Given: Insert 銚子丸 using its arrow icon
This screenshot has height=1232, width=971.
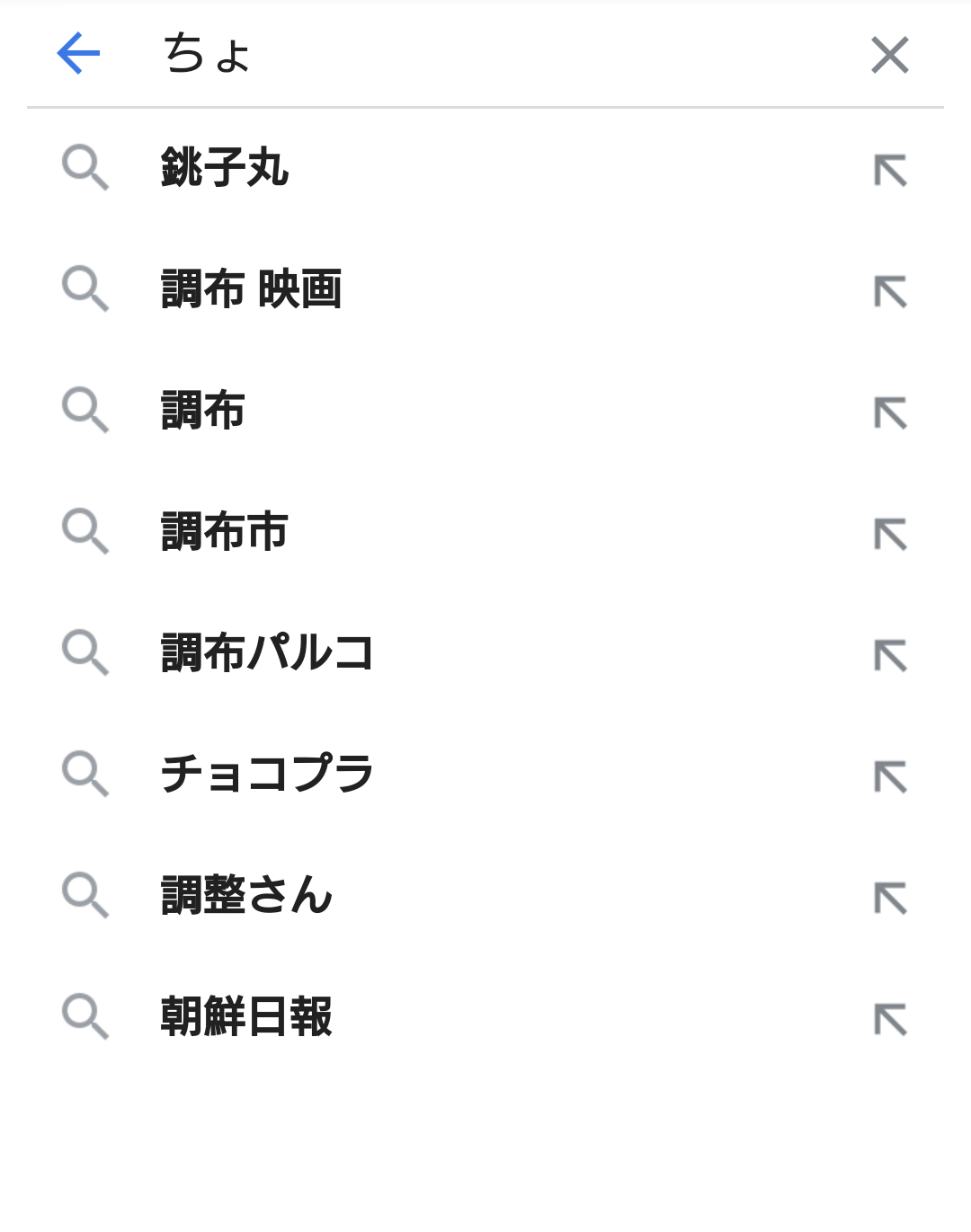Looking at the screenshot, I should 890,170.
